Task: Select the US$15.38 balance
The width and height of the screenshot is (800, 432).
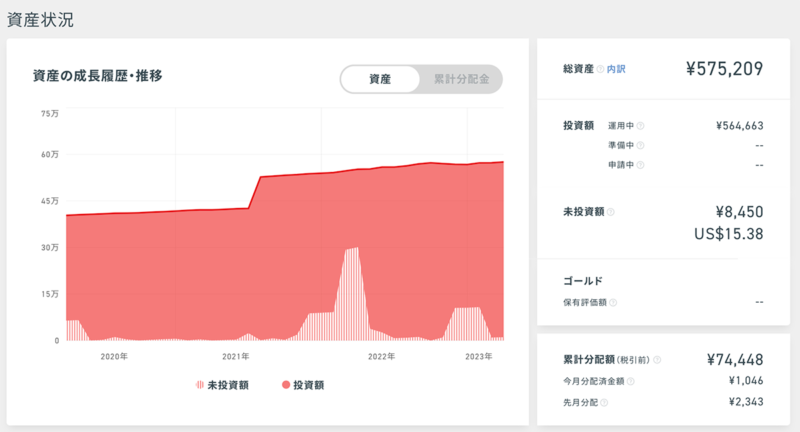Action: (729, 234)
